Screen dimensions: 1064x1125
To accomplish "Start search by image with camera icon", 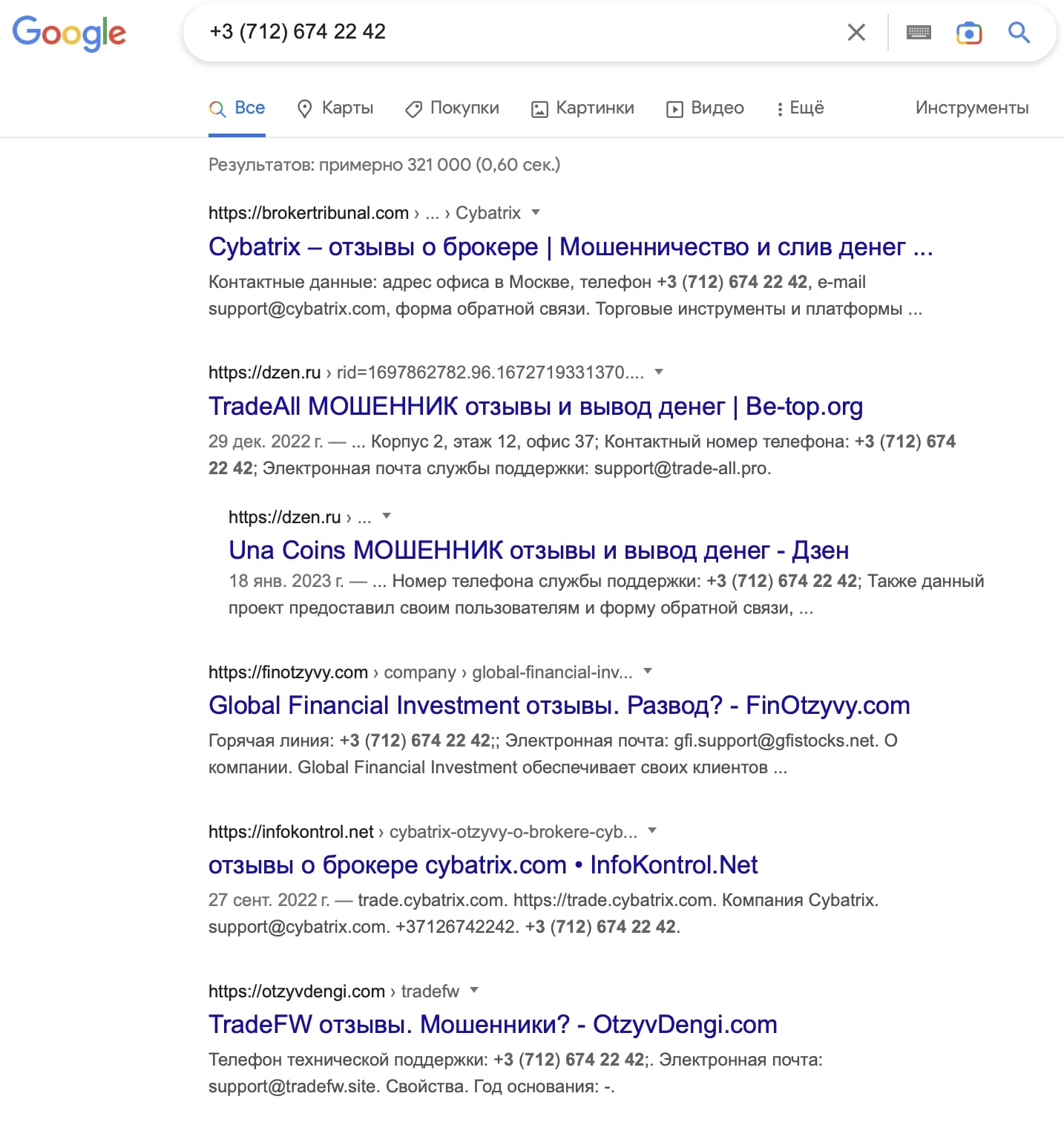I will [x=969, y=32].
